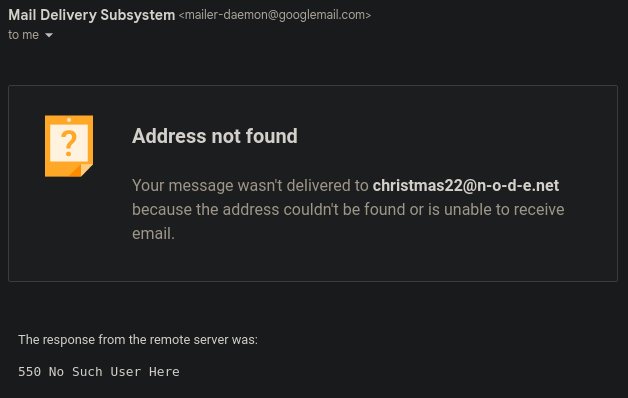Expand recipient details arrow beside "to me"
Screen dimensions: 628x398
tap(49, 35)
